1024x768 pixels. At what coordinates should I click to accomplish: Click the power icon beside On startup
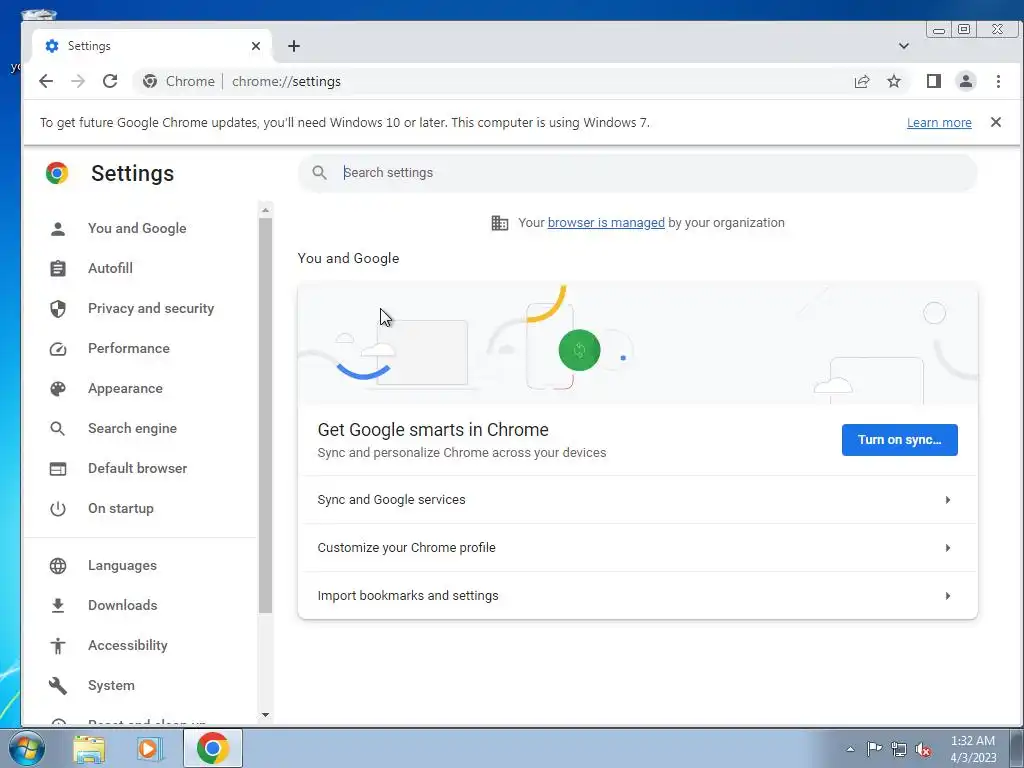[57, 509]
